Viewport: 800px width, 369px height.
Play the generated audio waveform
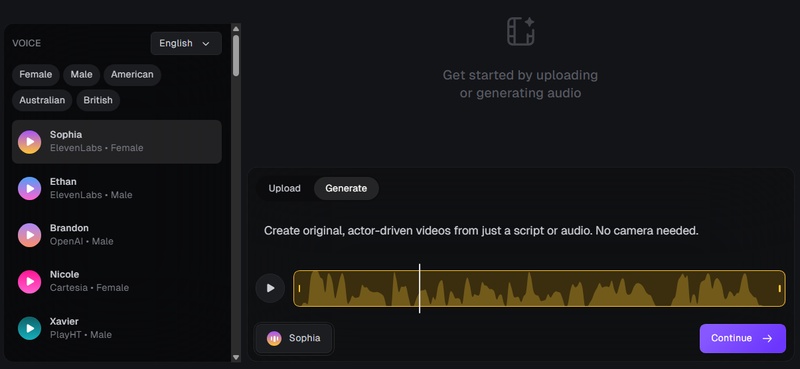270,288
